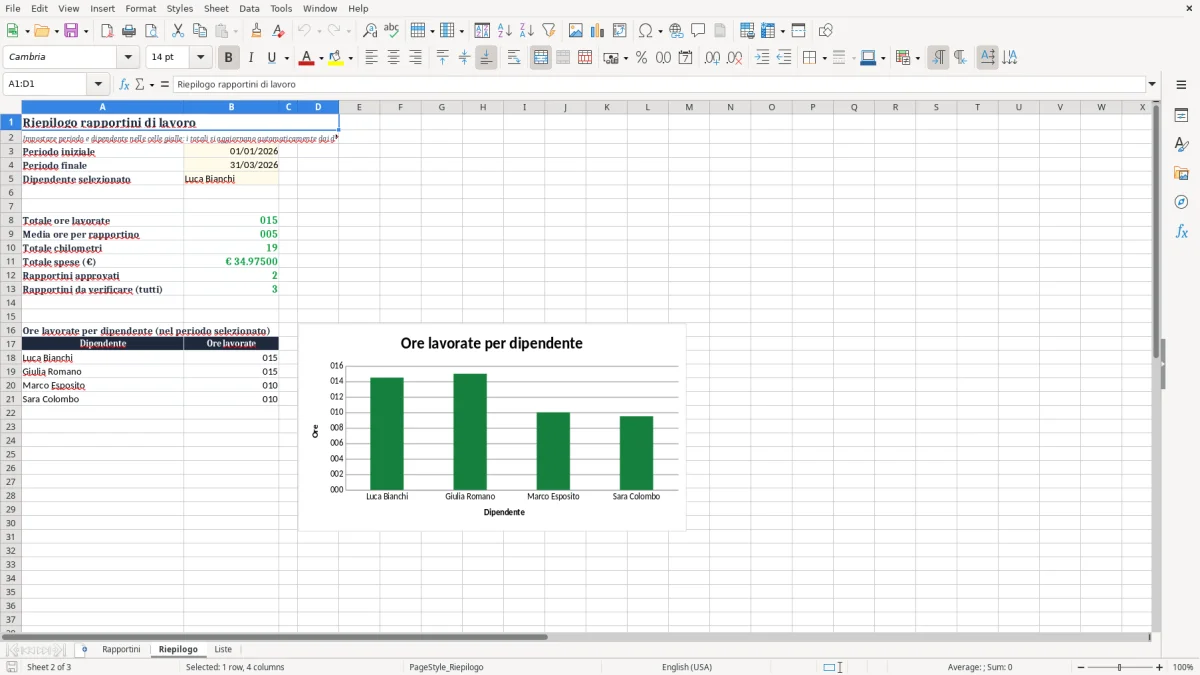Toggle Align Bottom vertical alignment
The height and width of the screenshot is (675, 1200).
486,58
